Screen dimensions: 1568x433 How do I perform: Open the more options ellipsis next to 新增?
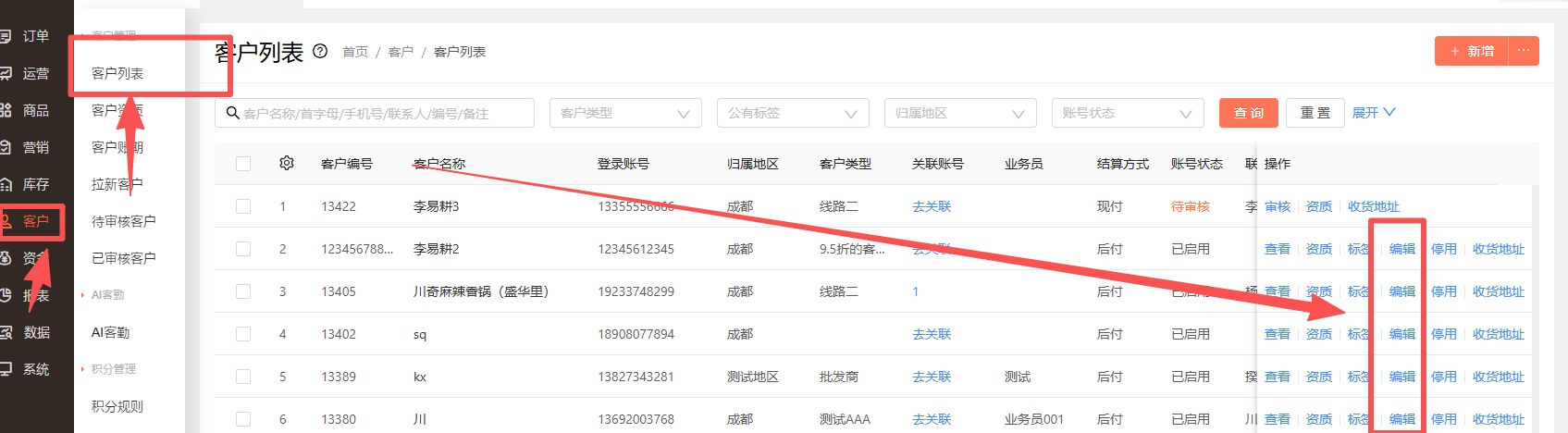click(1523, 51)
